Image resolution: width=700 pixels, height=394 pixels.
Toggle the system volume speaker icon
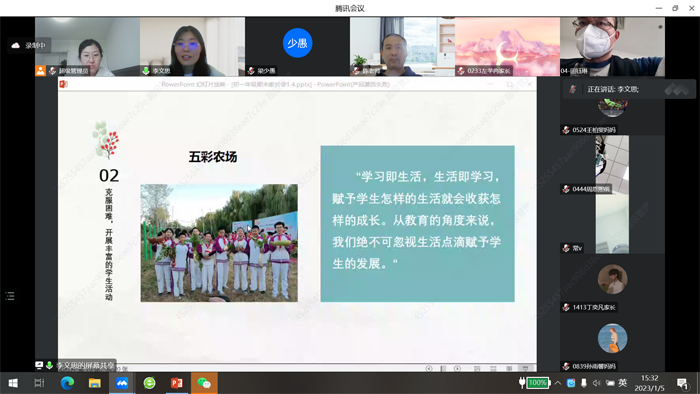597,383
